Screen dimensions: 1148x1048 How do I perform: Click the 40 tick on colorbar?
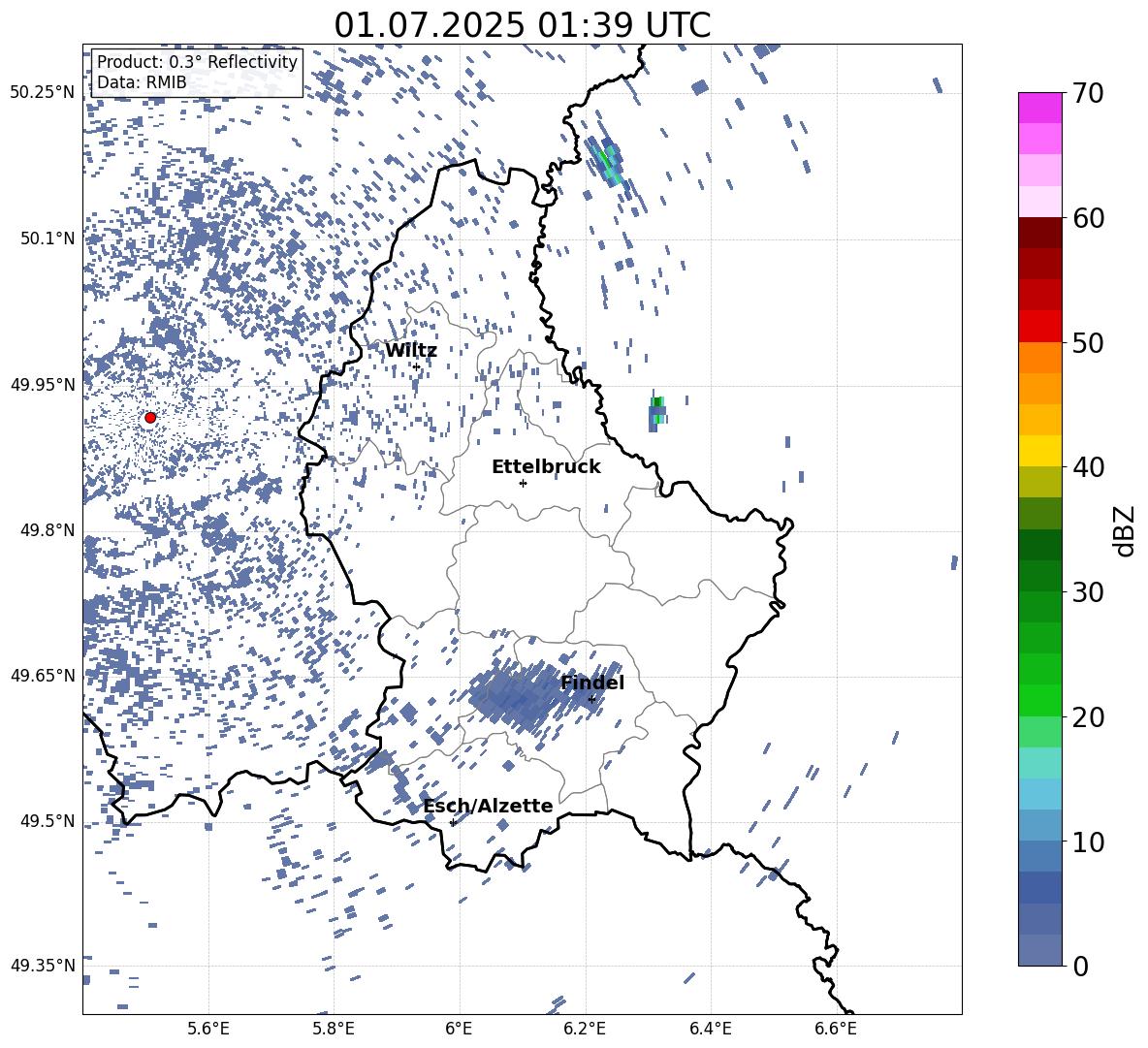pyautogui.click(x=1088, y=467)
